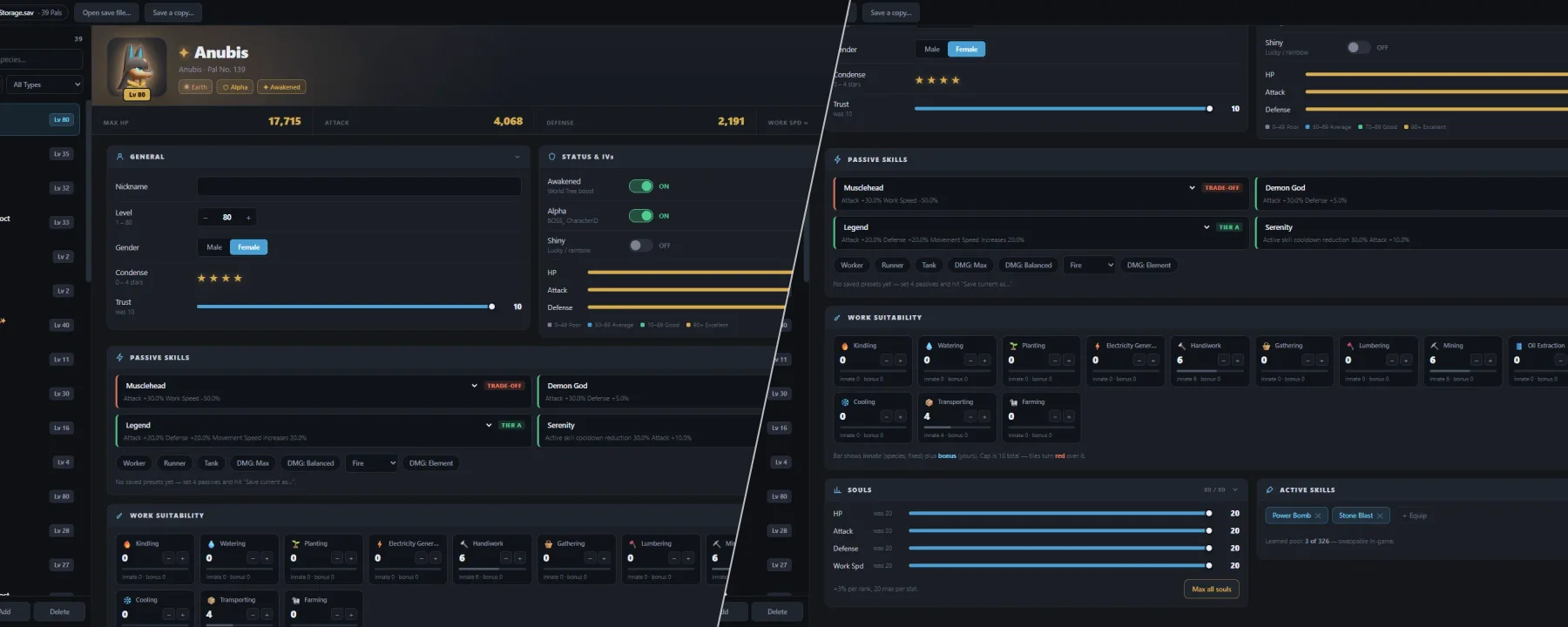Remove Power Bomb with its X icon

pos(1318,516)
